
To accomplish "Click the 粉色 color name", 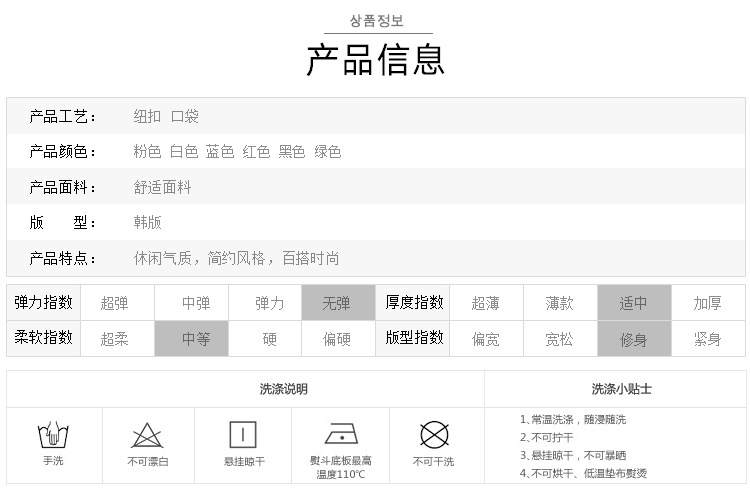I will point(147,152).
